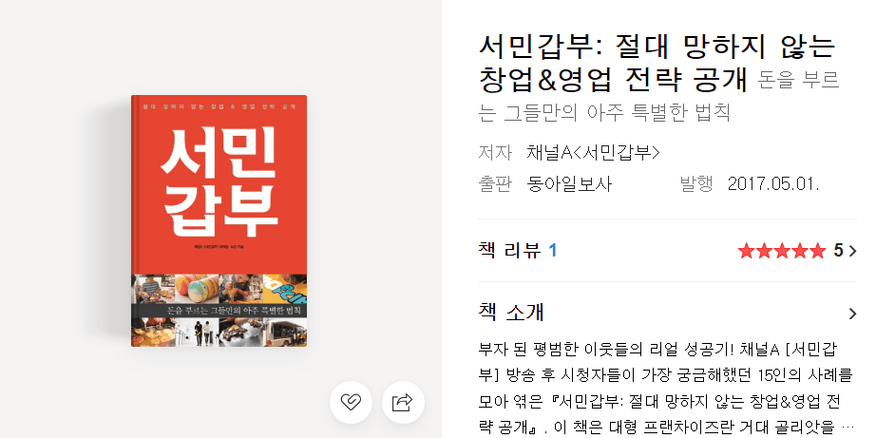Open the 서민갑부 red book cover image
876x438 pixels.
click(219, 221)
